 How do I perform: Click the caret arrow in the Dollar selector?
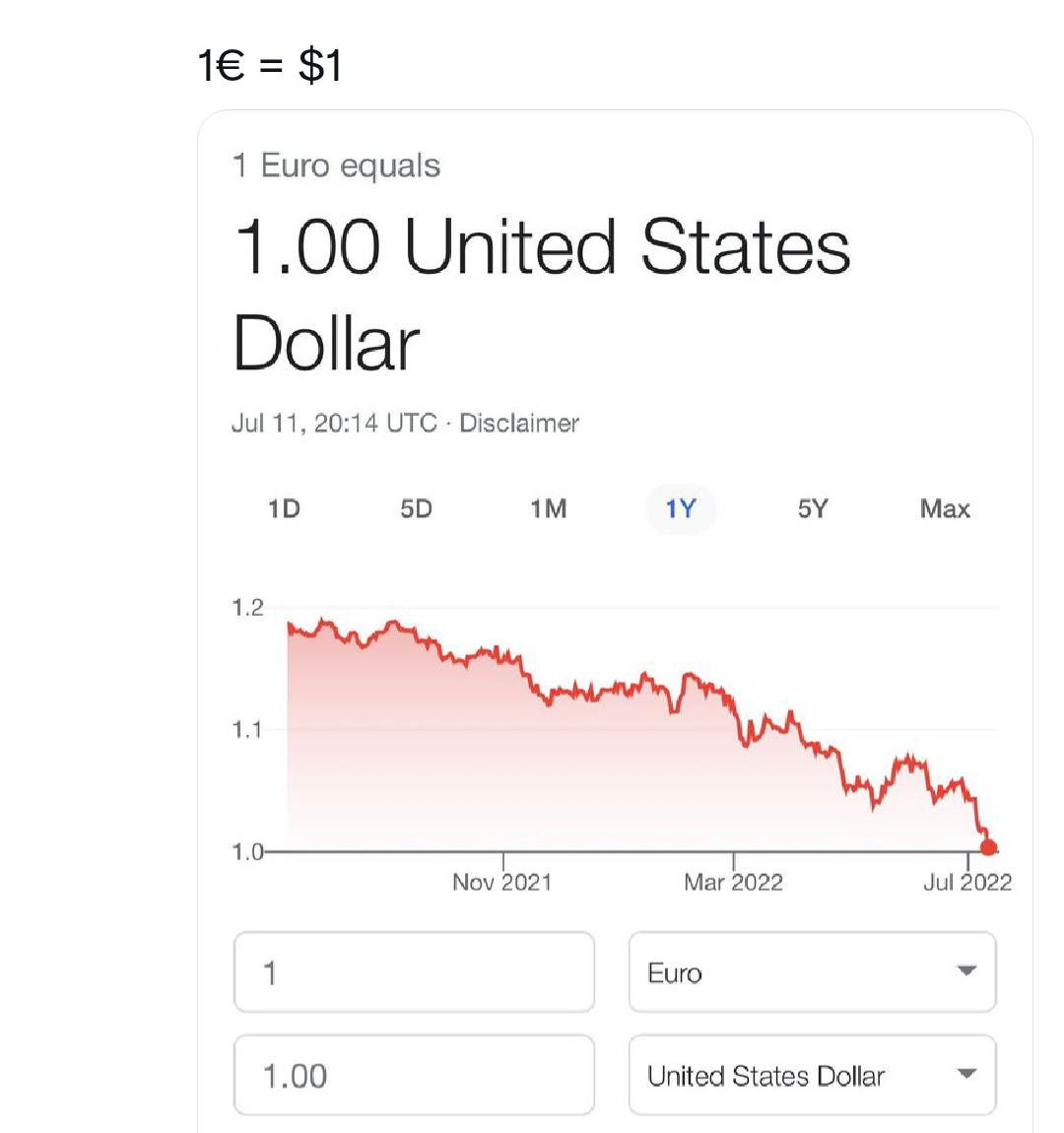pos(966,1074)
